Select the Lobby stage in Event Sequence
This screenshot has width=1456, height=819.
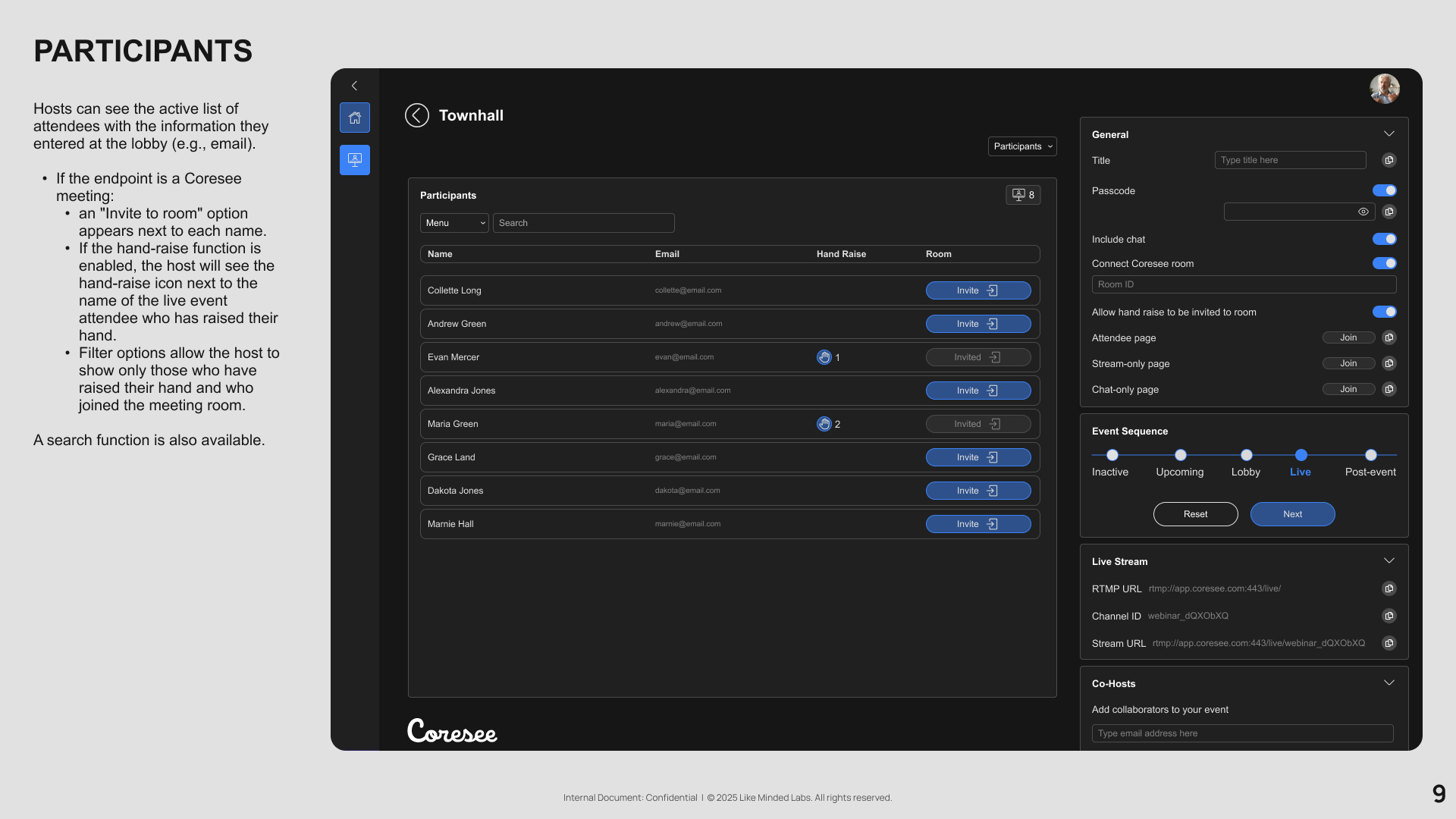point(1246,455)
